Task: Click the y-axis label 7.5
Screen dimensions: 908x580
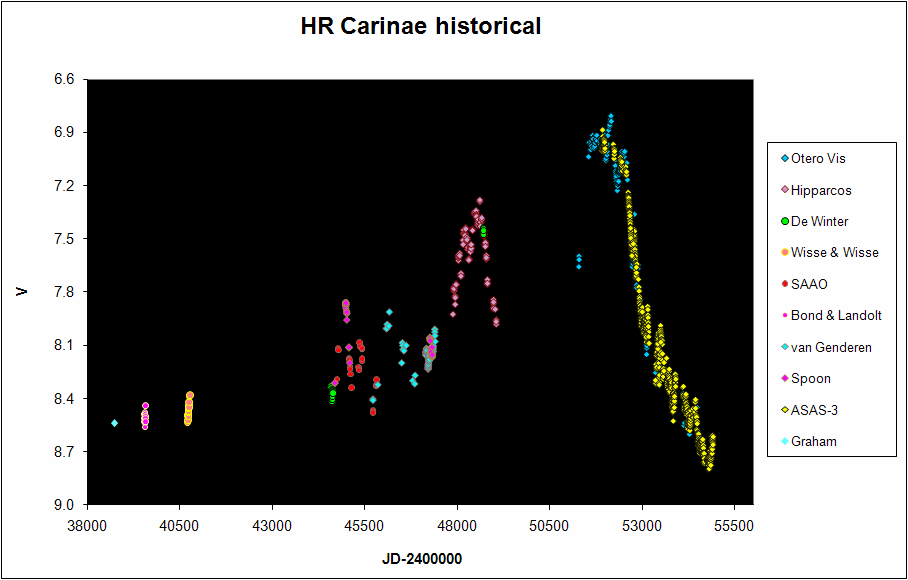Action: (64, 239)
